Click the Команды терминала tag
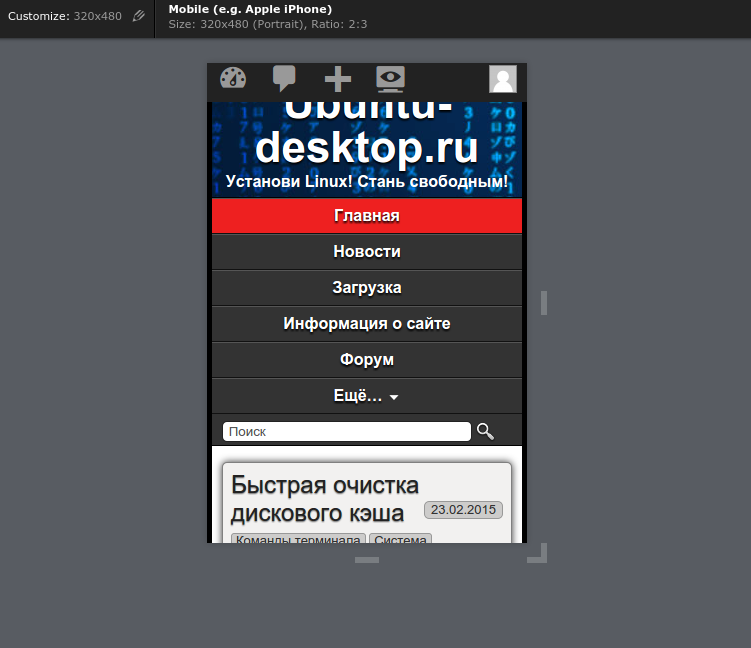Screen dimensions: 751x648 (x=298, y=540)
